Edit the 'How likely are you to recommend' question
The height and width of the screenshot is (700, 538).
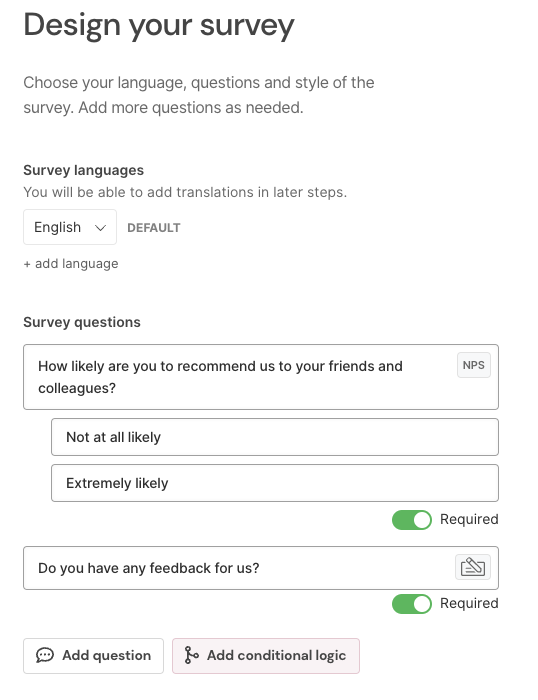point(261,377)
